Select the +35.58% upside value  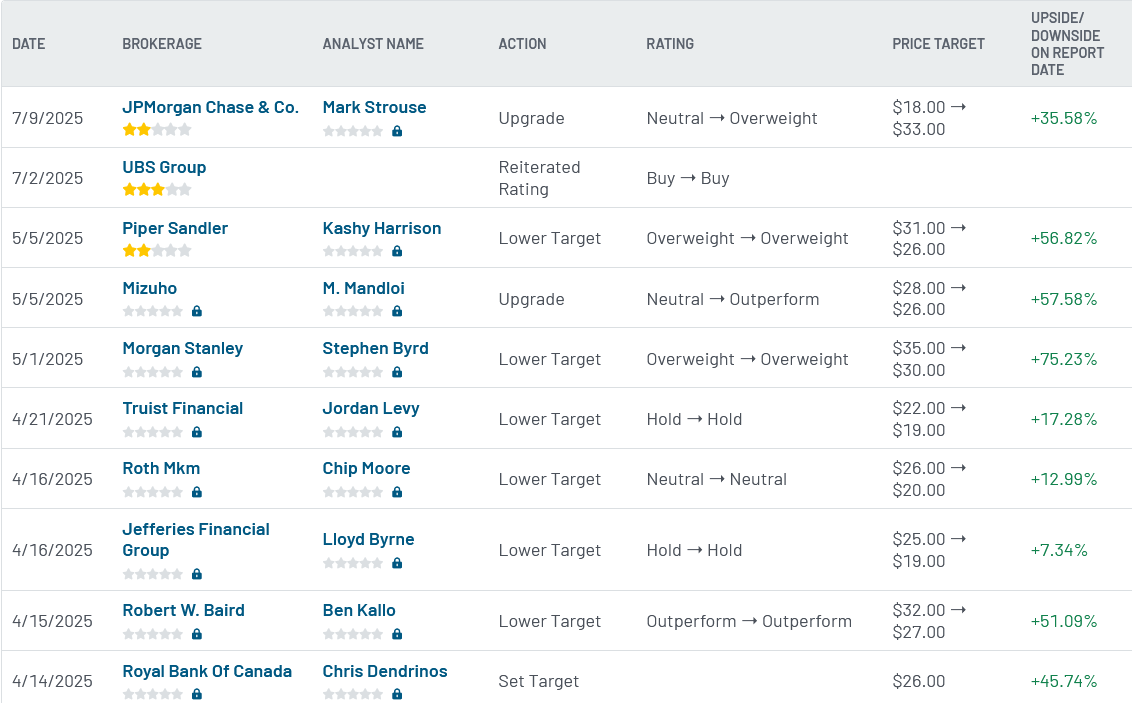pos(1063,118)
